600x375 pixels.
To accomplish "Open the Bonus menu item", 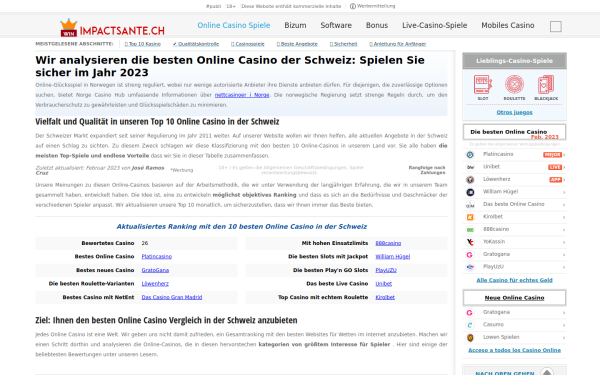I will pyautogui.click(x=377, y=25).
